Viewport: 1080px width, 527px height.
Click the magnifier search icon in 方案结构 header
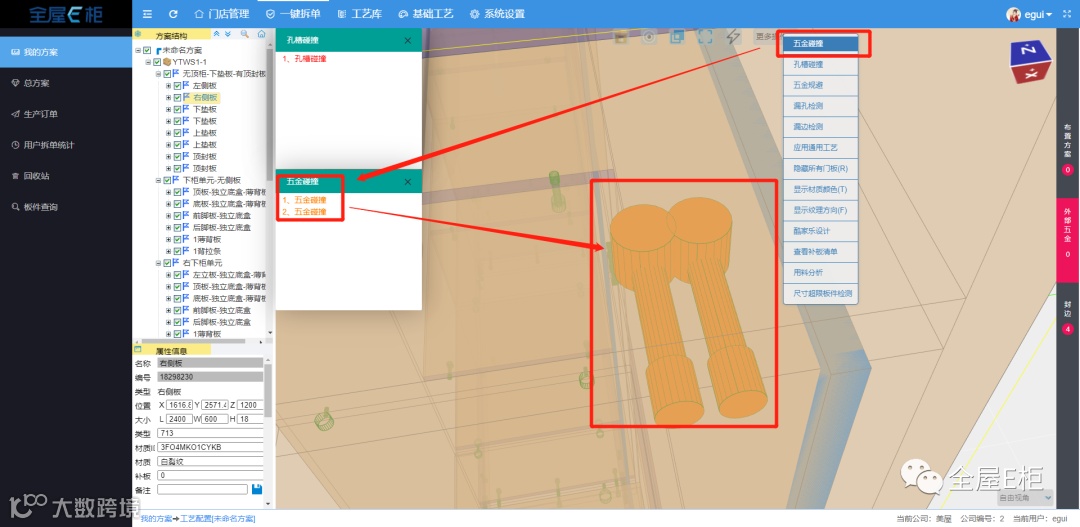[245, 34]
